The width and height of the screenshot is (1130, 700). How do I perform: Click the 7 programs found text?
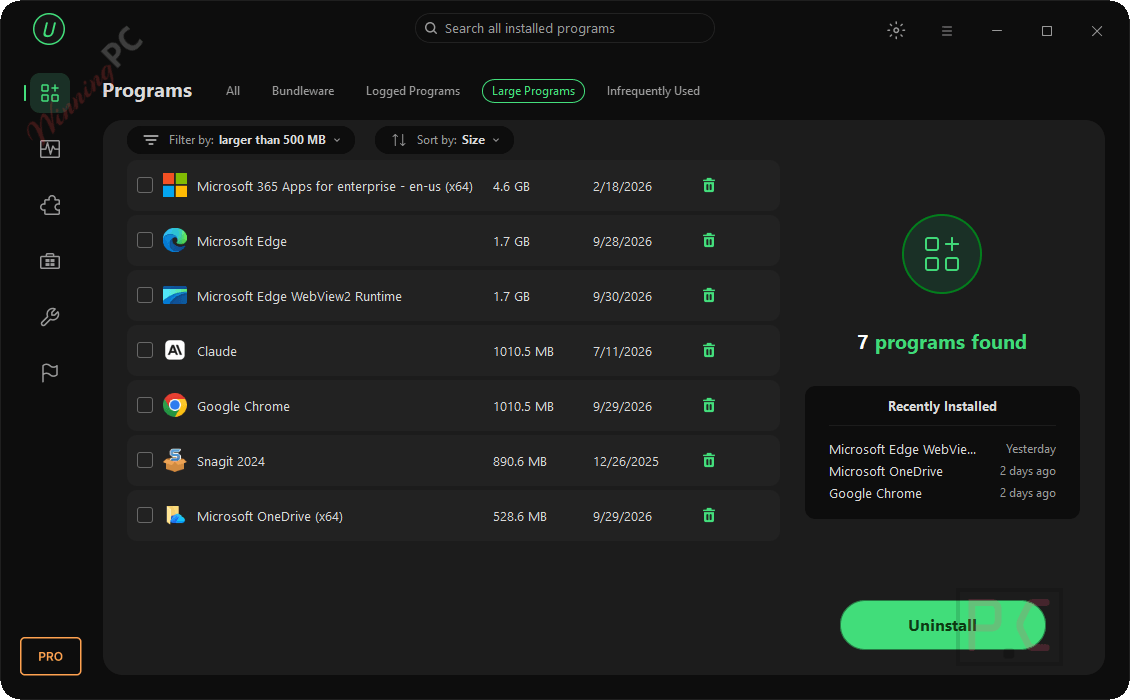point(942,342)
